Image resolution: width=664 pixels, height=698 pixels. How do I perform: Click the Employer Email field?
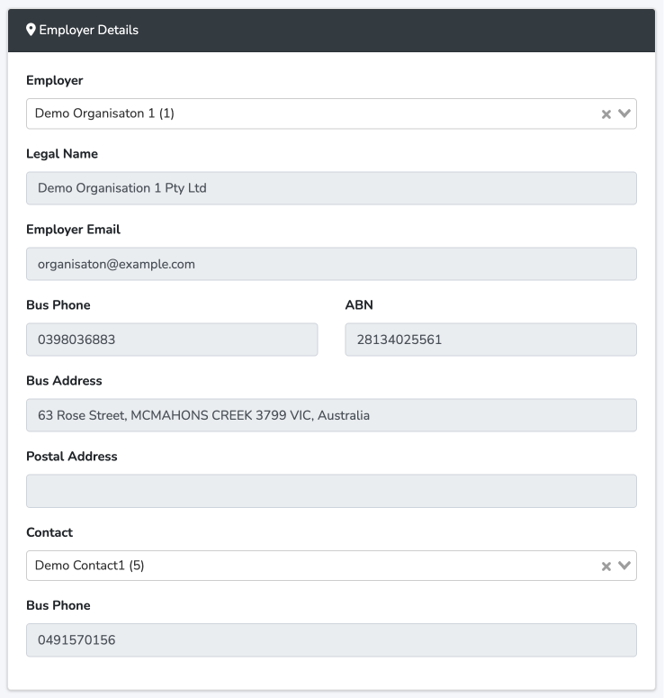pos(331,264)
